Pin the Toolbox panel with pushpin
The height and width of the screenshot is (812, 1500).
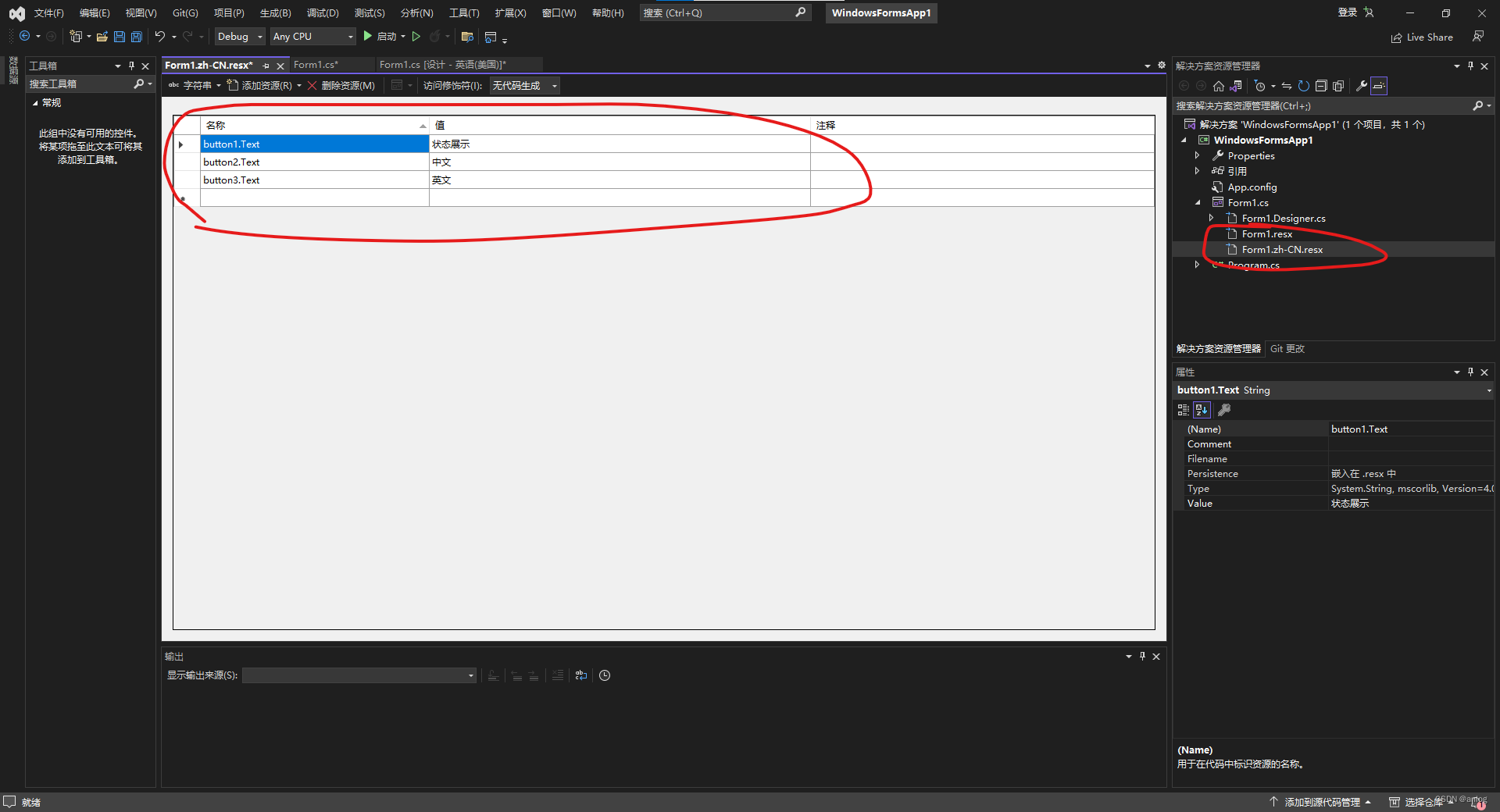coord(131,66)
